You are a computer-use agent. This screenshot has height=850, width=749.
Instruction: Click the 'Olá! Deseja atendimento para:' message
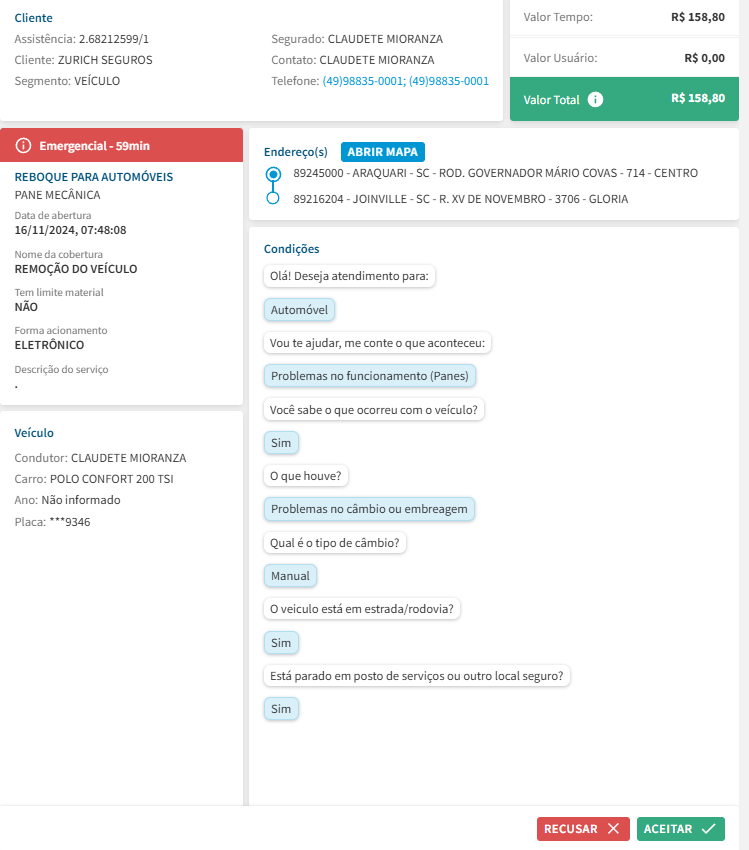[x=349, y=276]
